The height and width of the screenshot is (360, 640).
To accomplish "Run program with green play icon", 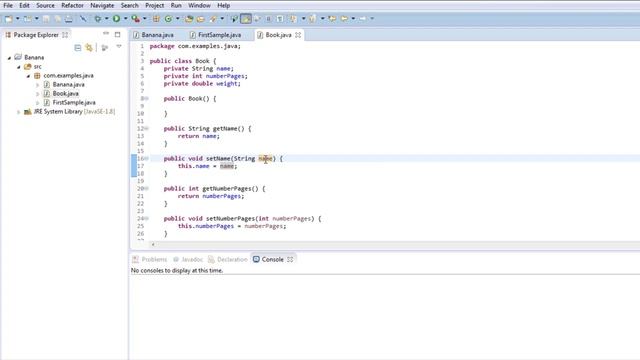I will coord(116,19).
